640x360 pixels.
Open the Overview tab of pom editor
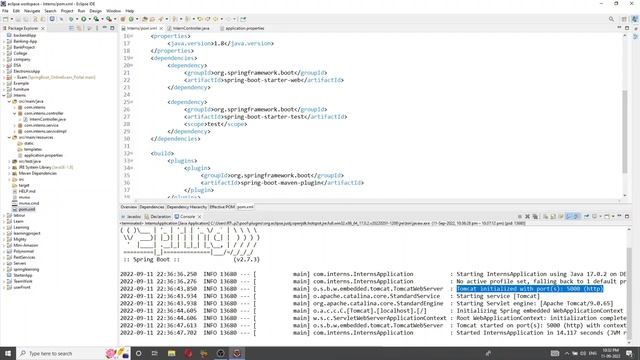pos(129,207)
